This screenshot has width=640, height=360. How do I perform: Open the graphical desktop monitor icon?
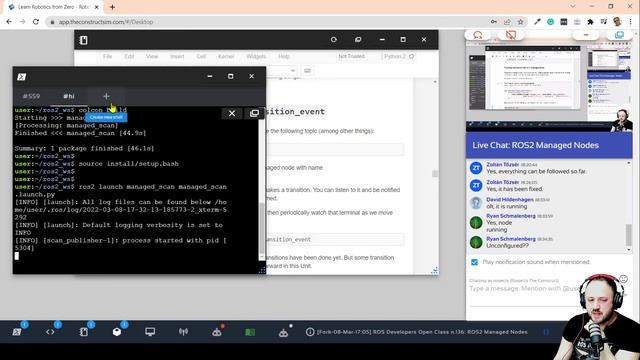point(150,332)
